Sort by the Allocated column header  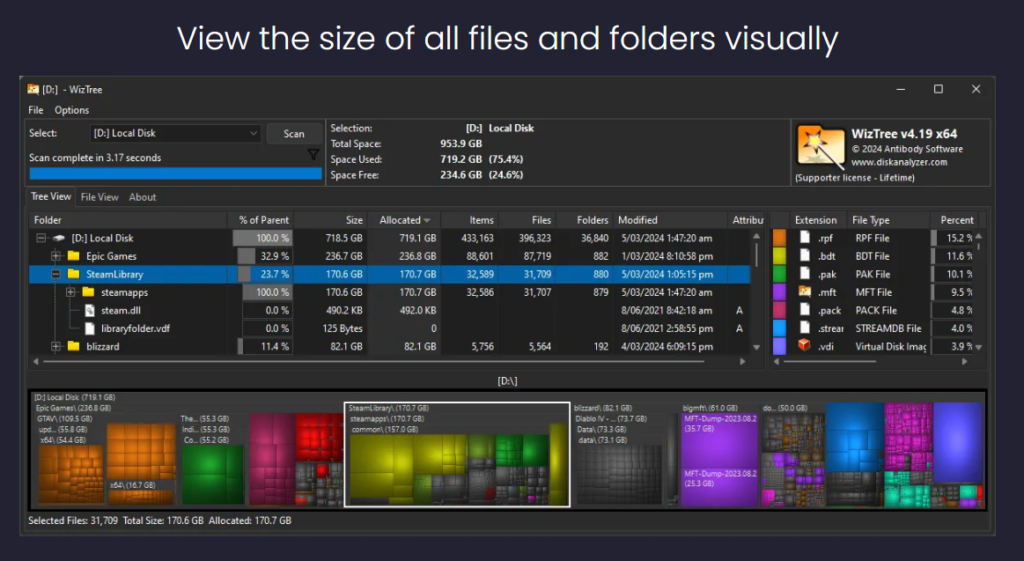[404, 220]
